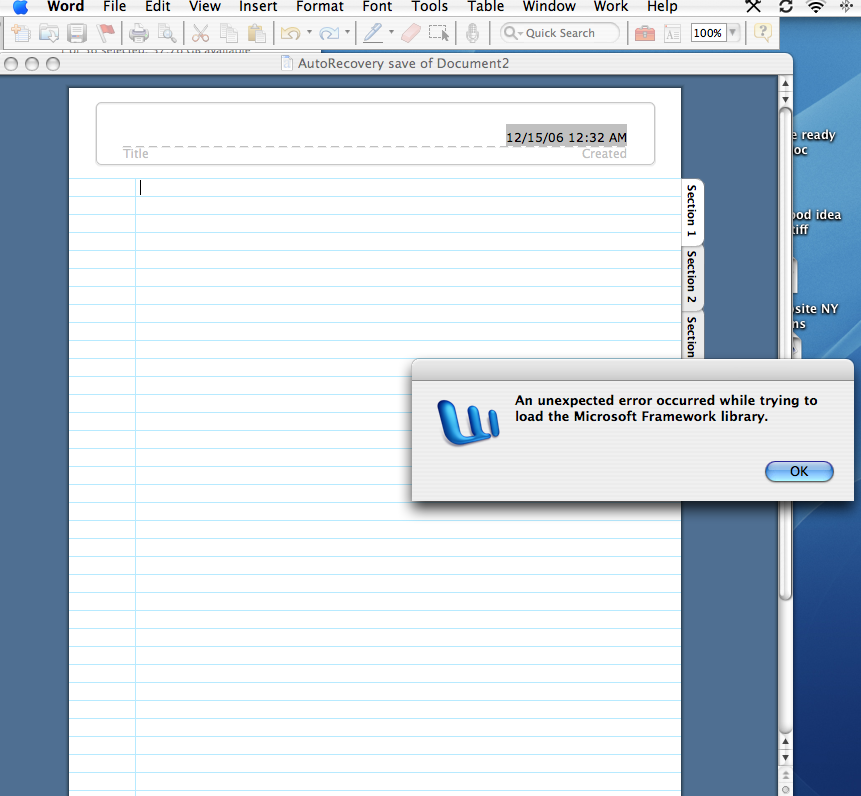This screenshot has height=796, width=861.
Task: Click the document proxy icon in title bar
Action: (x=287, y=63)
